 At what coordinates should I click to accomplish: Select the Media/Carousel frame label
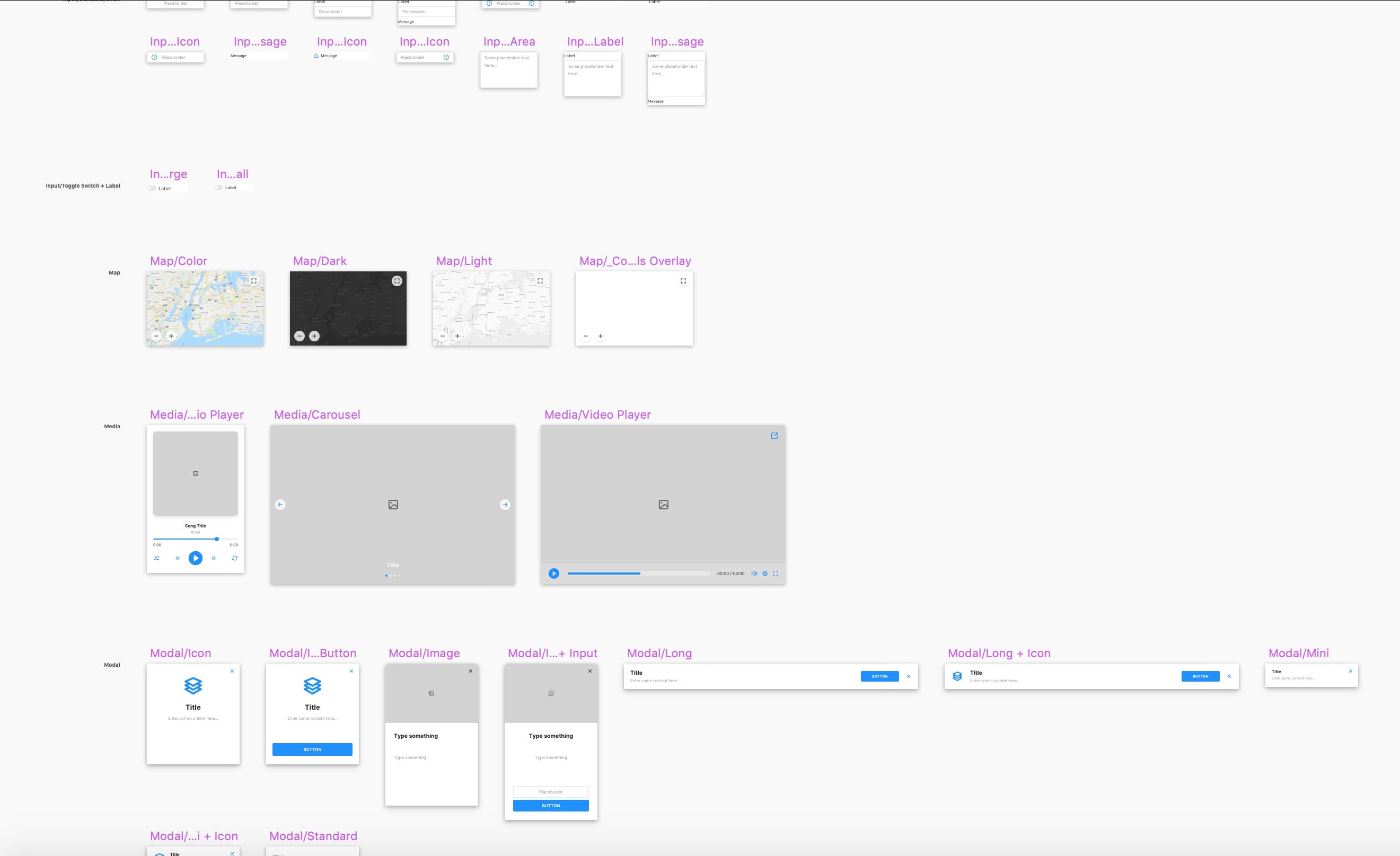(x=317, y=414)
